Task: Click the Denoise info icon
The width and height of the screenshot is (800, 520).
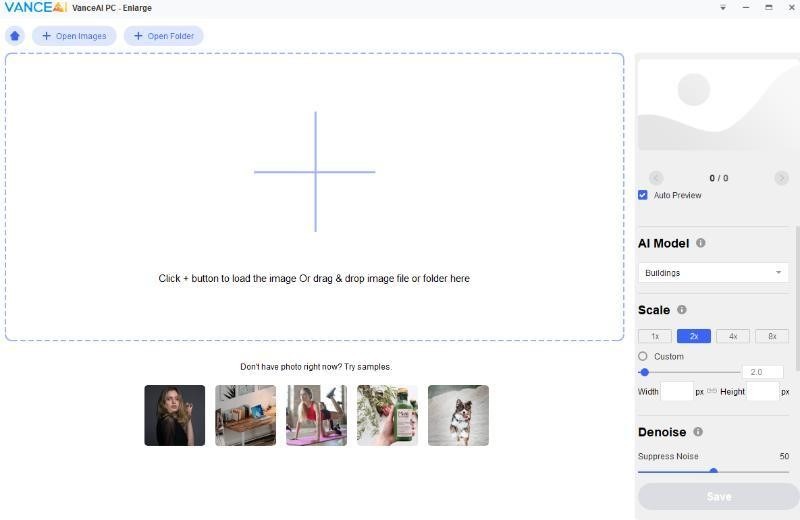Action: [698, 432]
